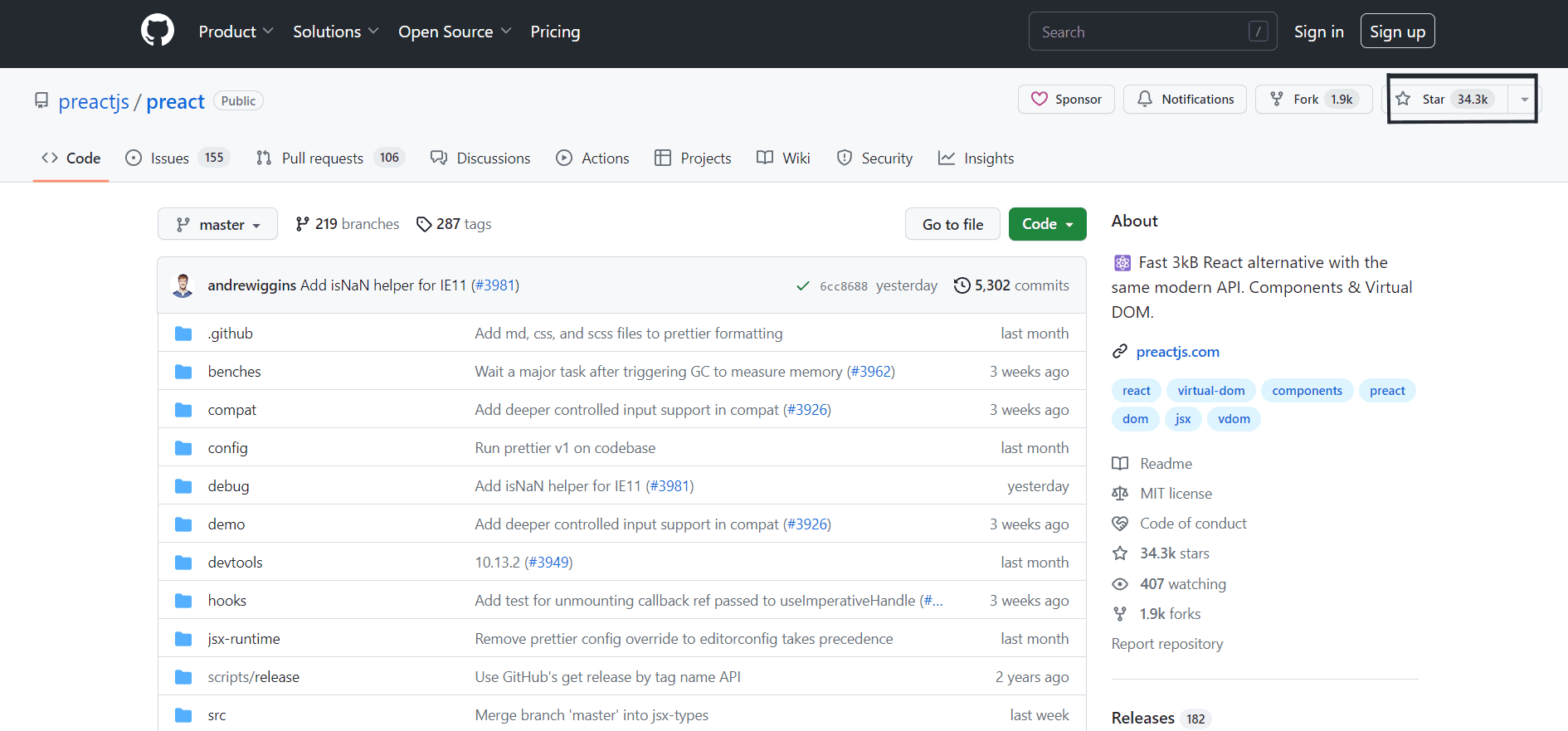Click the Go to file button
Screen dimensions: 1568x731
(952, 224)
